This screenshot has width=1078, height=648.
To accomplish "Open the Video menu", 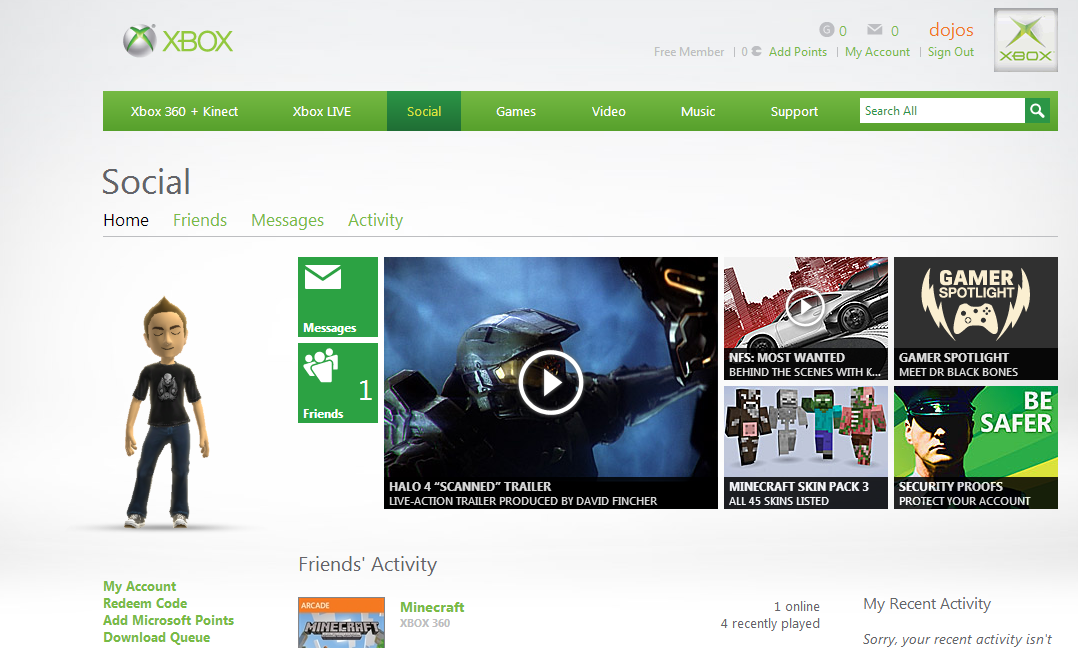I will (x=608, y=111).
